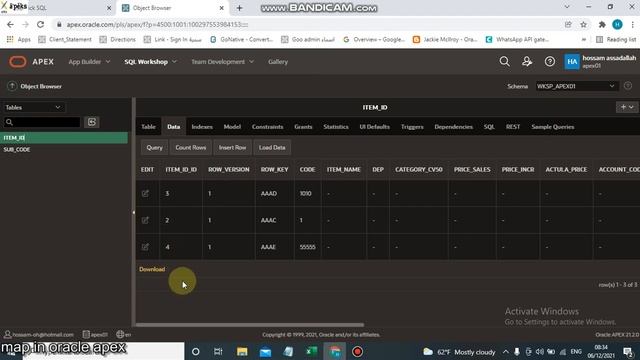Switch to the Table tab
This screenshot has width=640, height=360.
pos(148,127)
